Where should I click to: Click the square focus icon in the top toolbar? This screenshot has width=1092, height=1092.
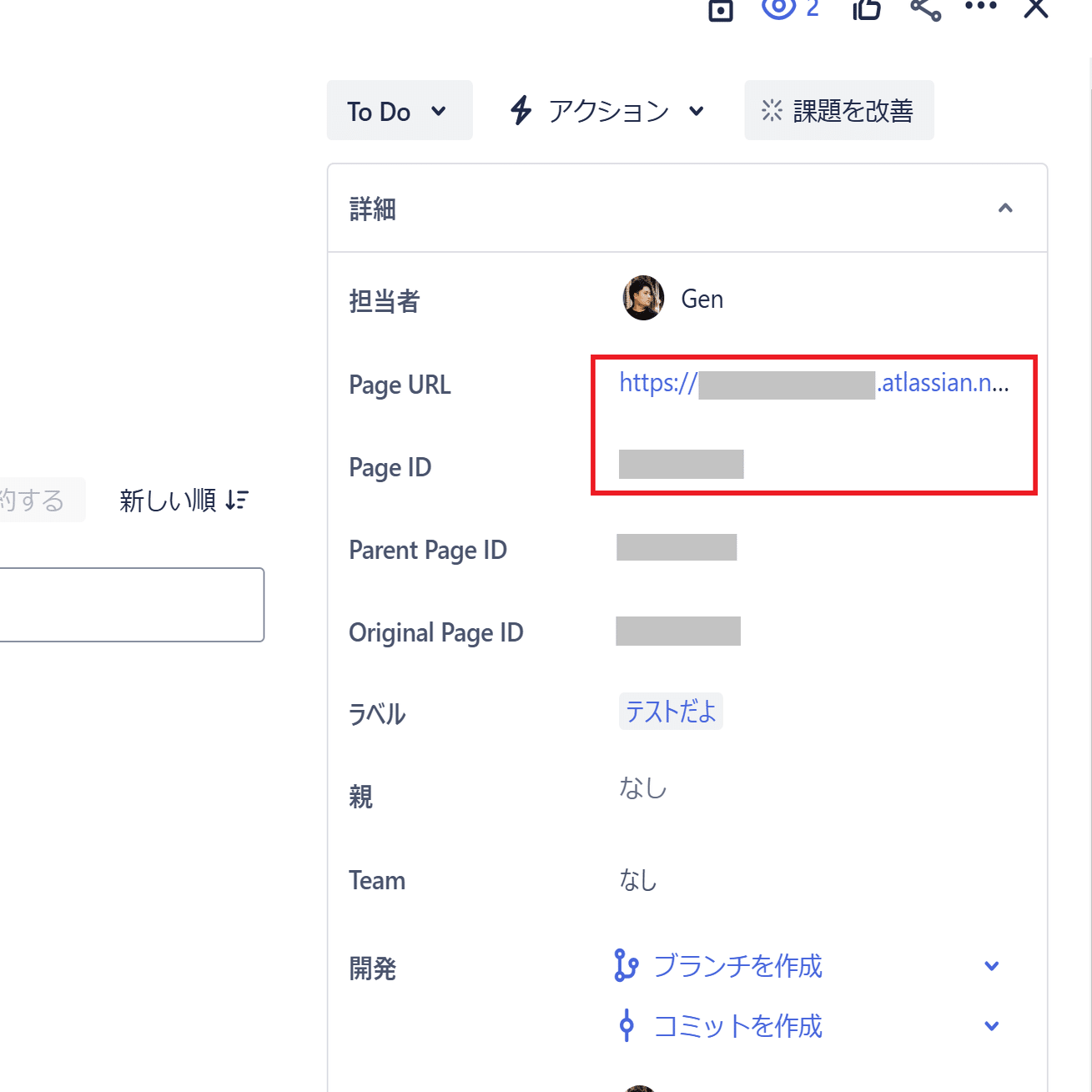click(720, 11)
